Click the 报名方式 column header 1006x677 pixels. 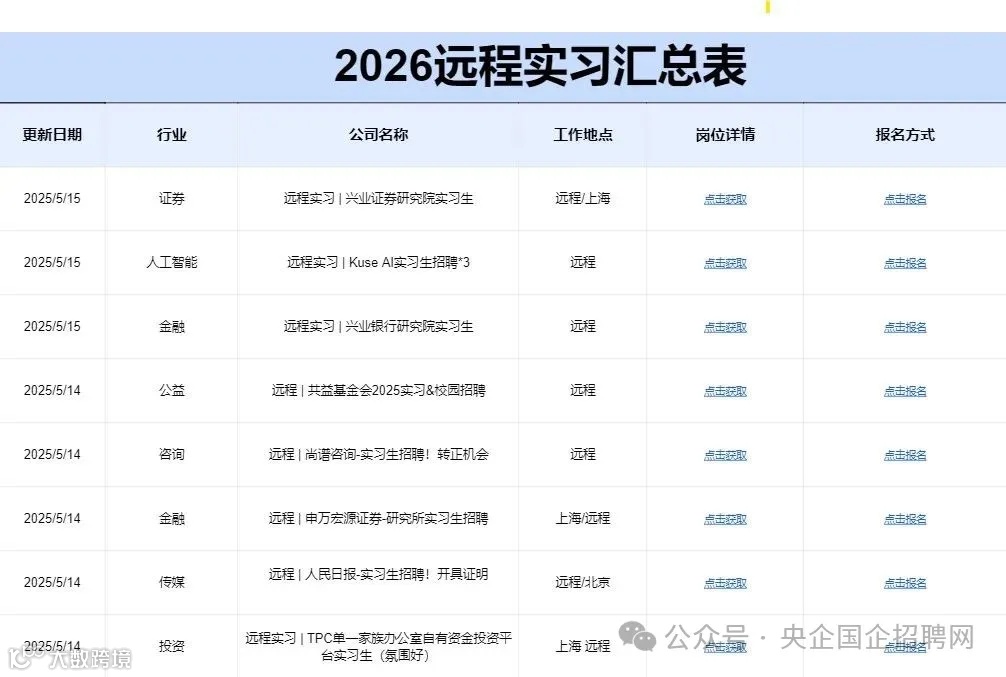coord(904,135)
